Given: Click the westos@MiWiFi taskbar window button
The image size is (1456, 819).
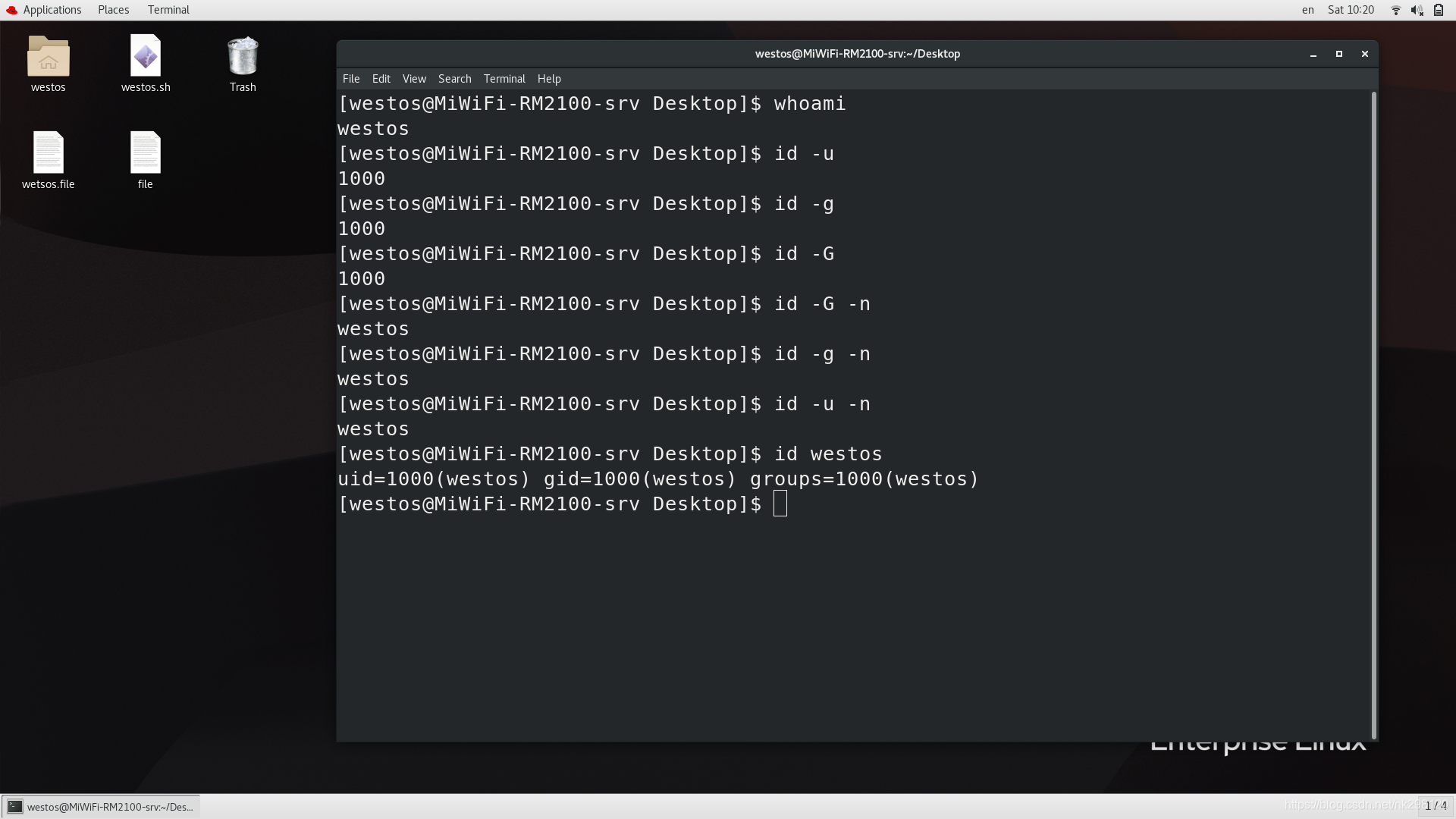Looking at the screenshot, I should point(101,806).
